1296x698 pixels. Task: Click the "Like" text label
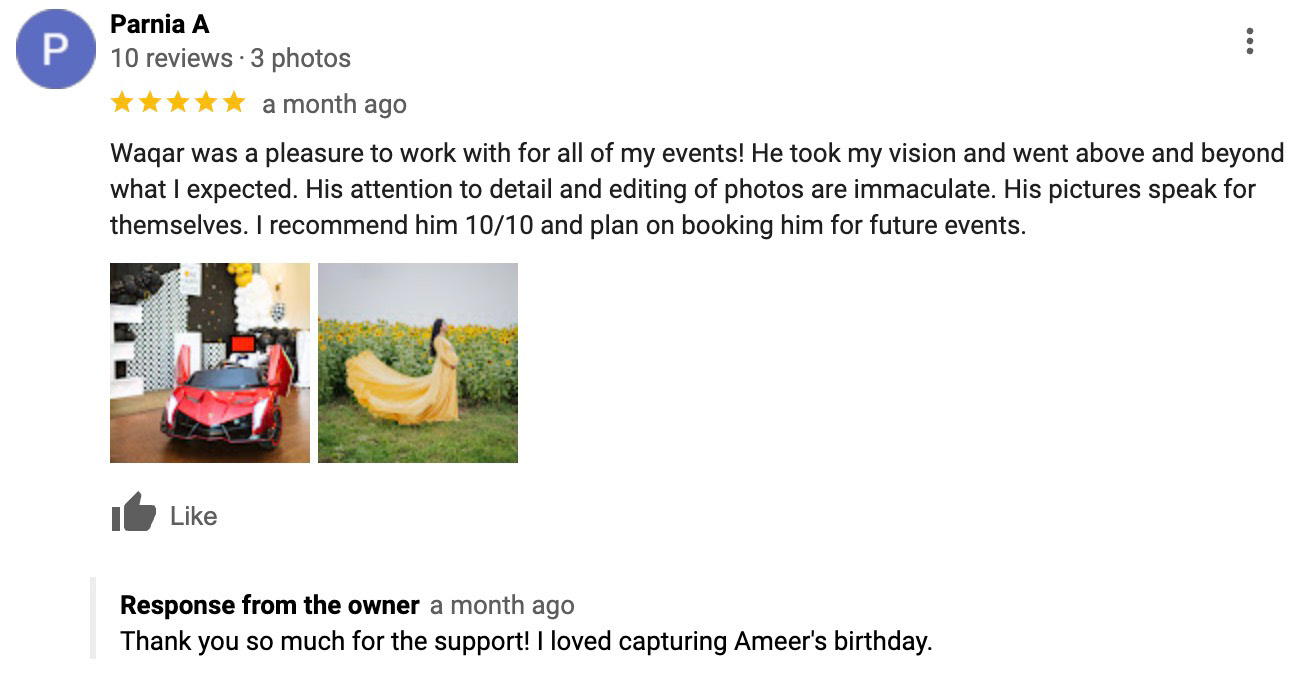(x=193, y=516)
